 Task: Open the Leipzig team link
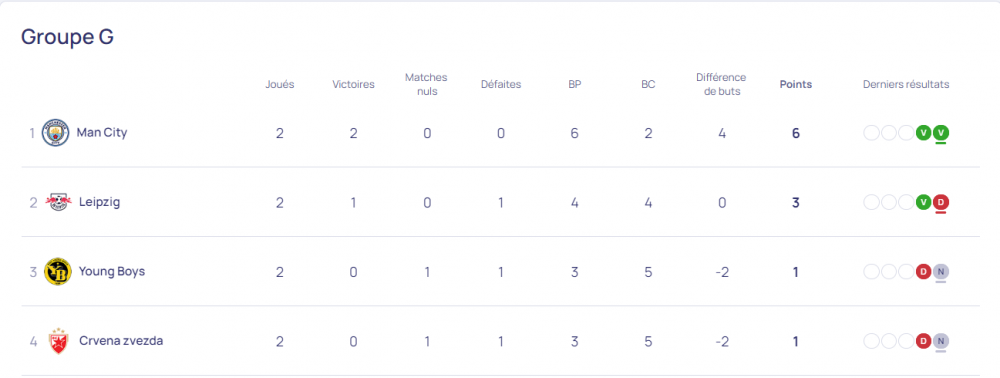point(99,202)
